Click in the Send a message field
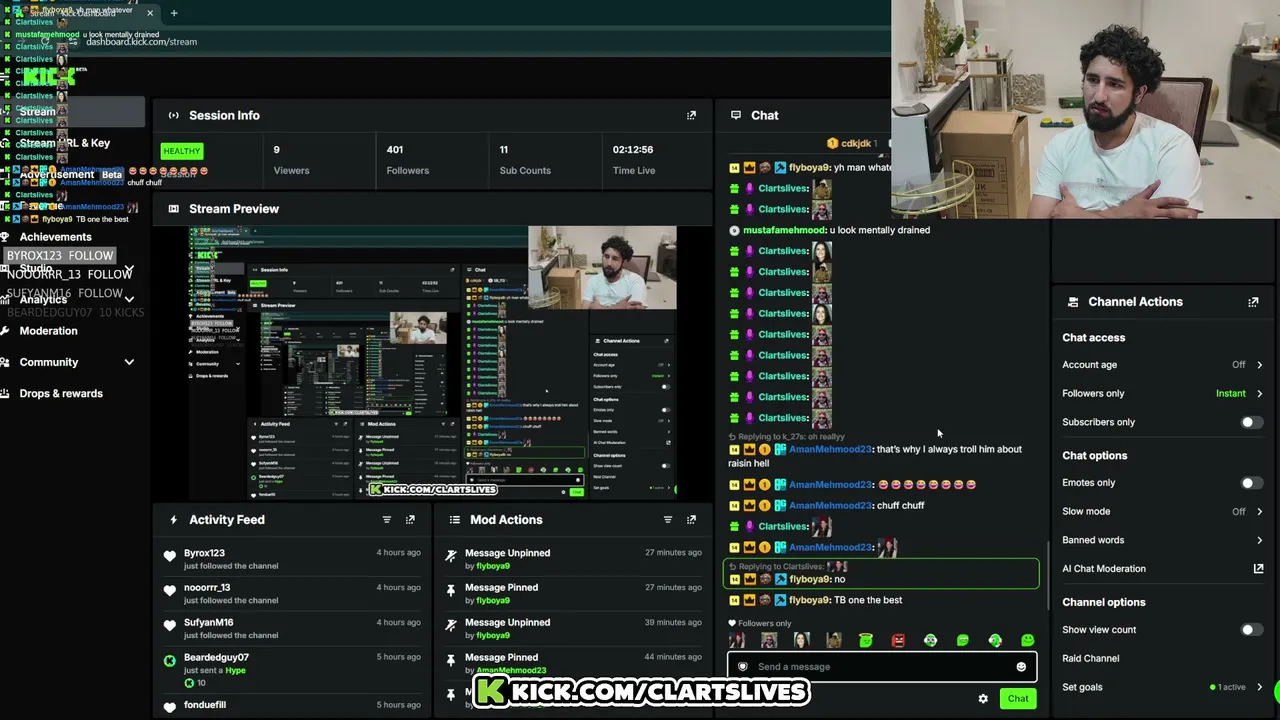The image size is (1280, 720). pos(882,667)
